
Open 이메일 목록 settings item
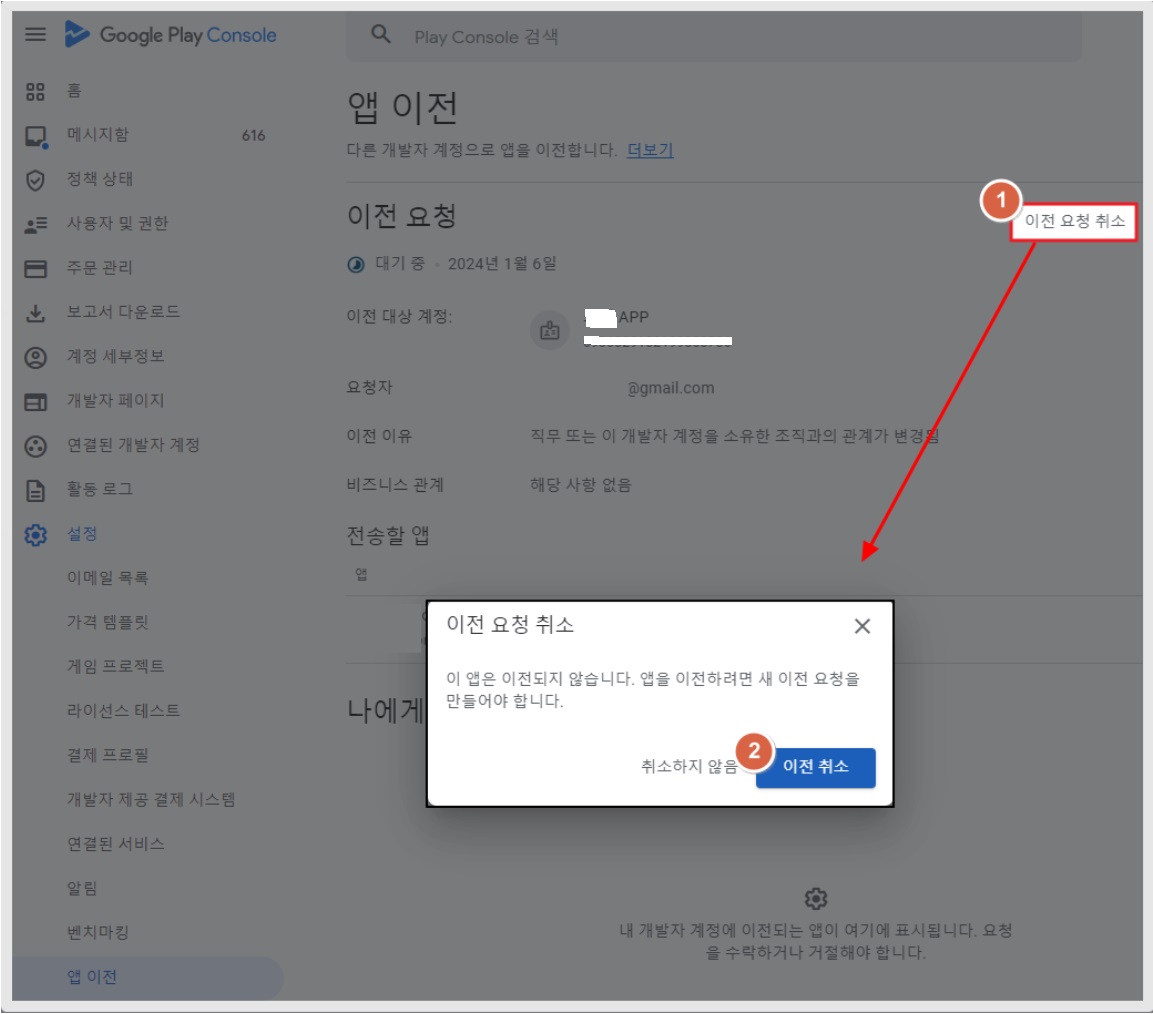click(107, 578)
